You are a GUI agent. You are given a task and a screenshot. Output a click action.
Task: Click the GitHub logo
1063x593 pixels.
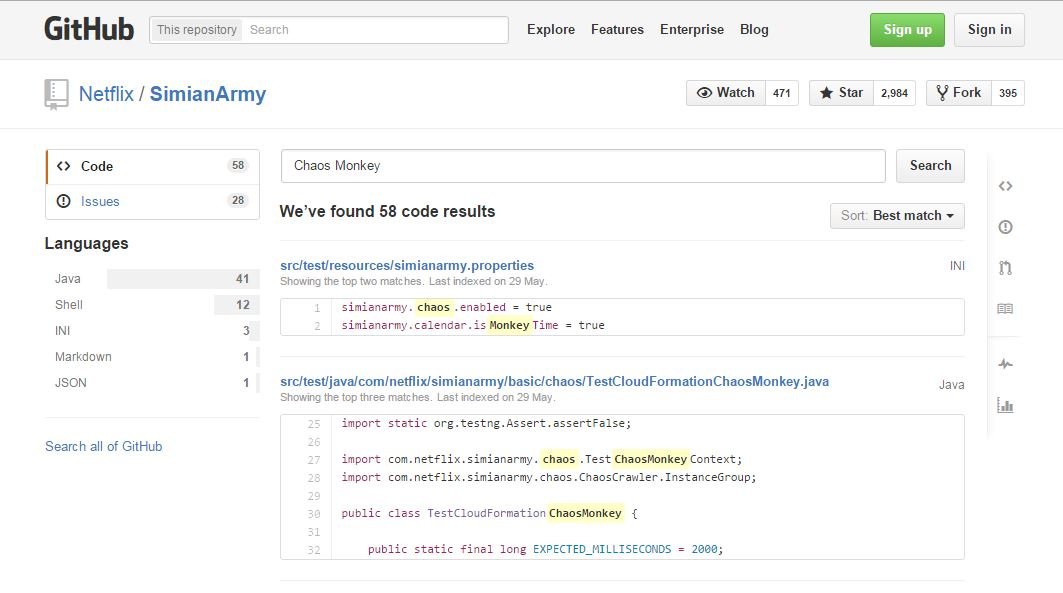pyautogui.click(x=89, y=29)
